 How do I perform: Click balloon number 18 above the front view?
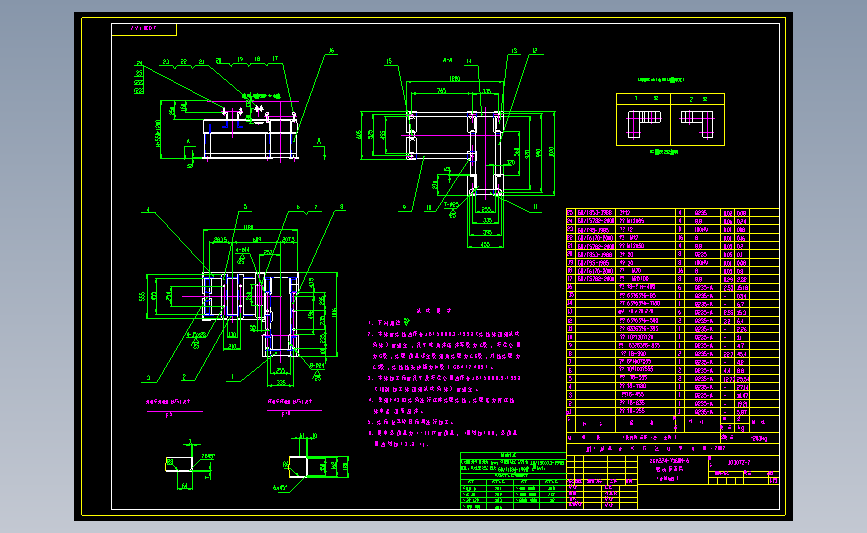pos(257,59)
